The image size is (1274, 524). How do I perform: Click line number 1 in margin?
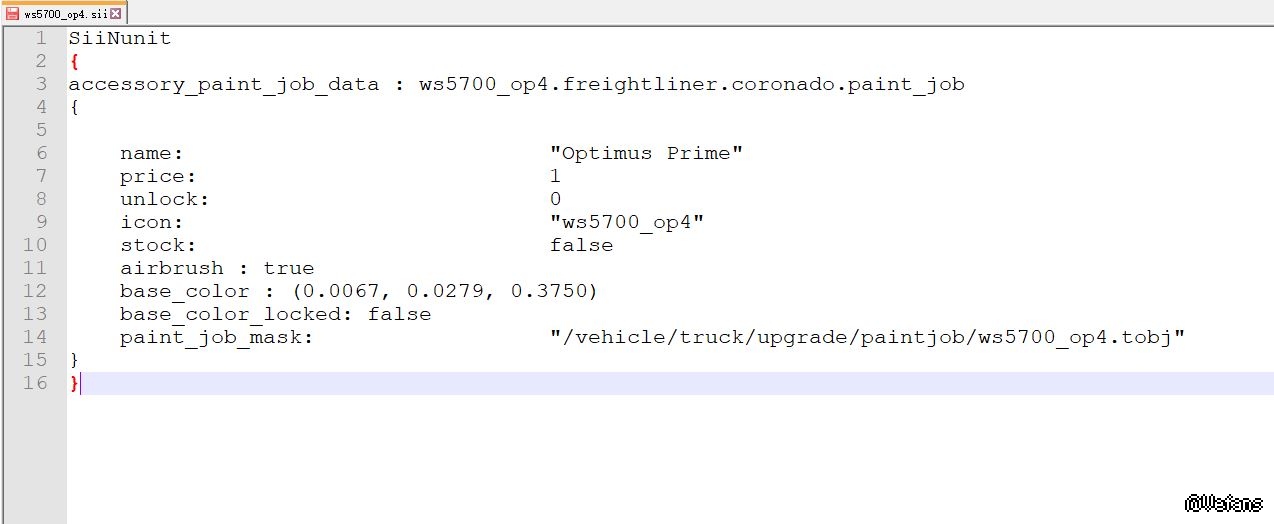pyautogui.click(x=41, y=39)
